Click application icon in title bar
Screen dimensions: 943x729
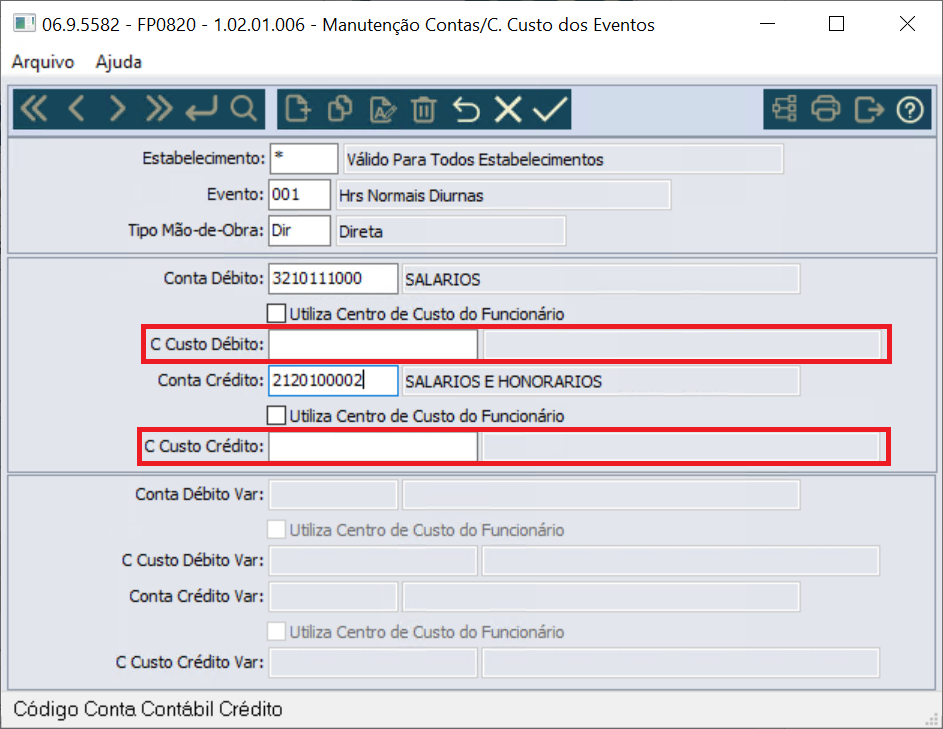(24, 24)
